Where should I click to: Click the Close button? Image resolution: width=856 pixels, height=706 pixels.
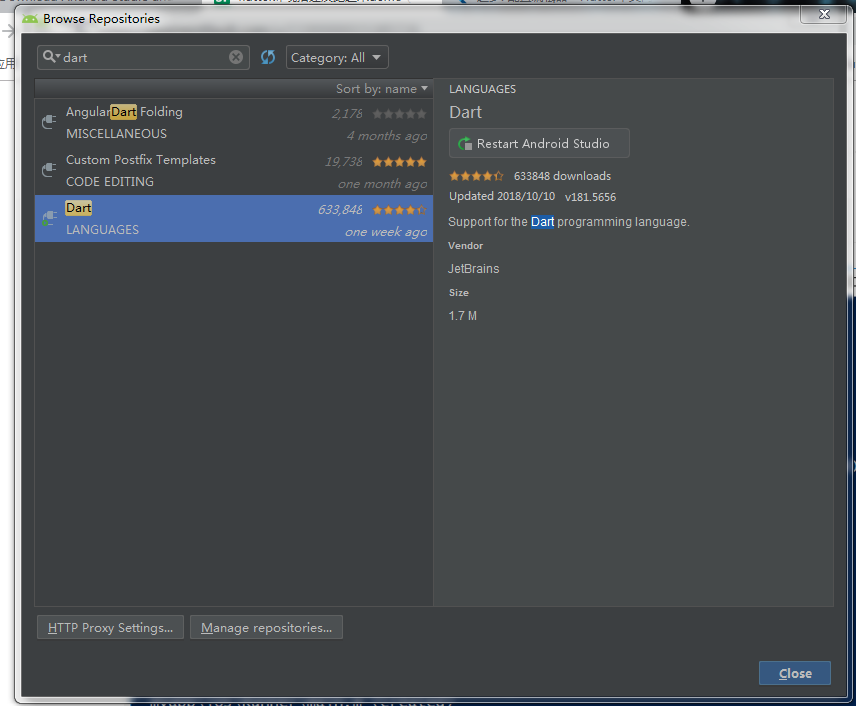tap(795, 673)
